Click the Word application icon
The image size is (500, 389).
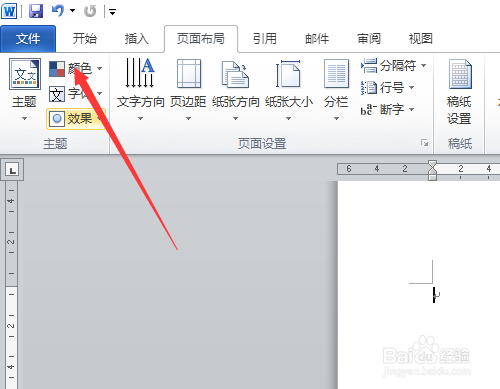coord(9,11)
